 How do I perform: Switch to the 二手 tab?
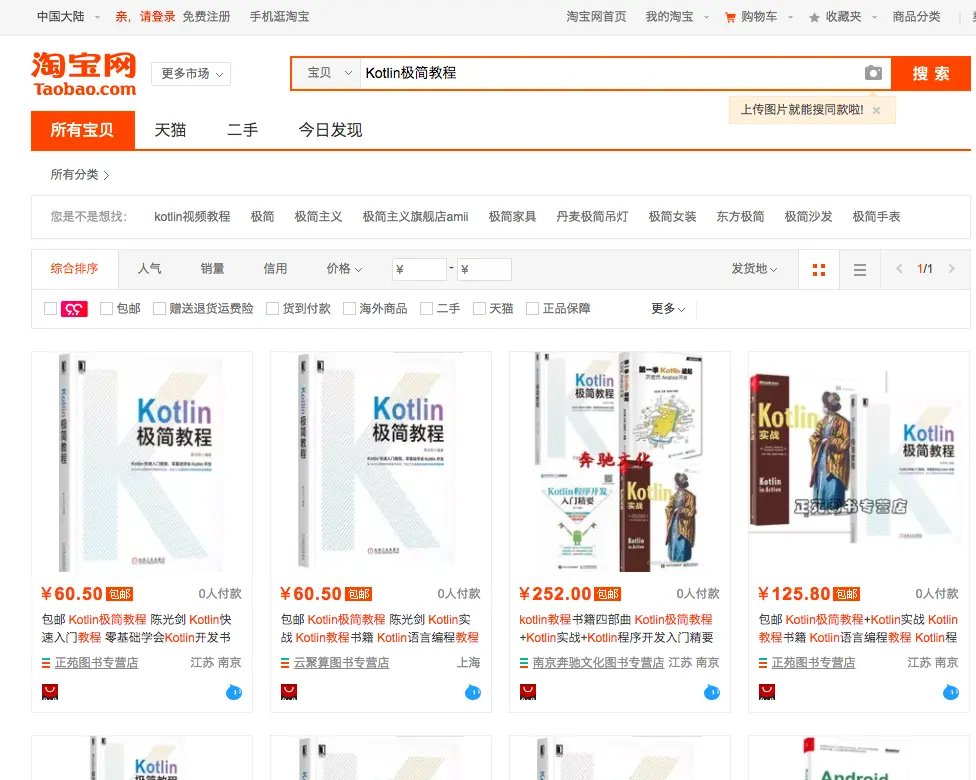tap(242, 130)
